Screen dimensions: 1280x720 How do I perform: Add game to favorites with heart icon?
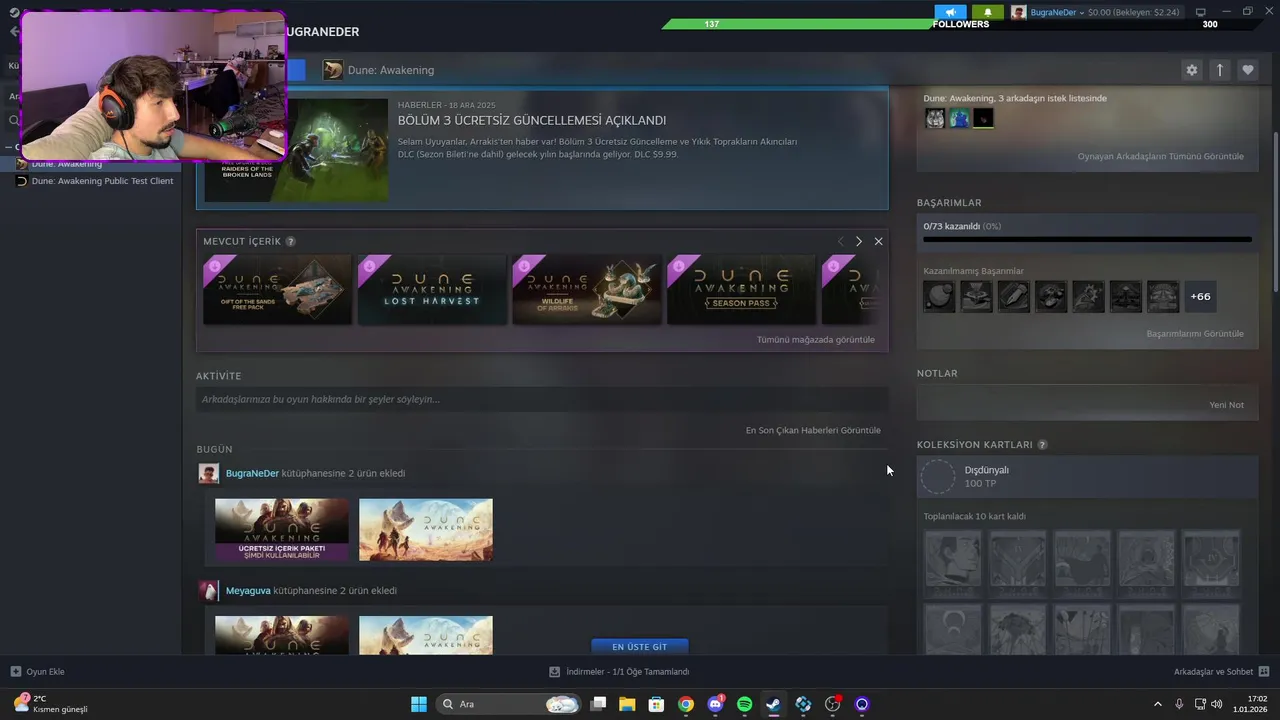1247,70
